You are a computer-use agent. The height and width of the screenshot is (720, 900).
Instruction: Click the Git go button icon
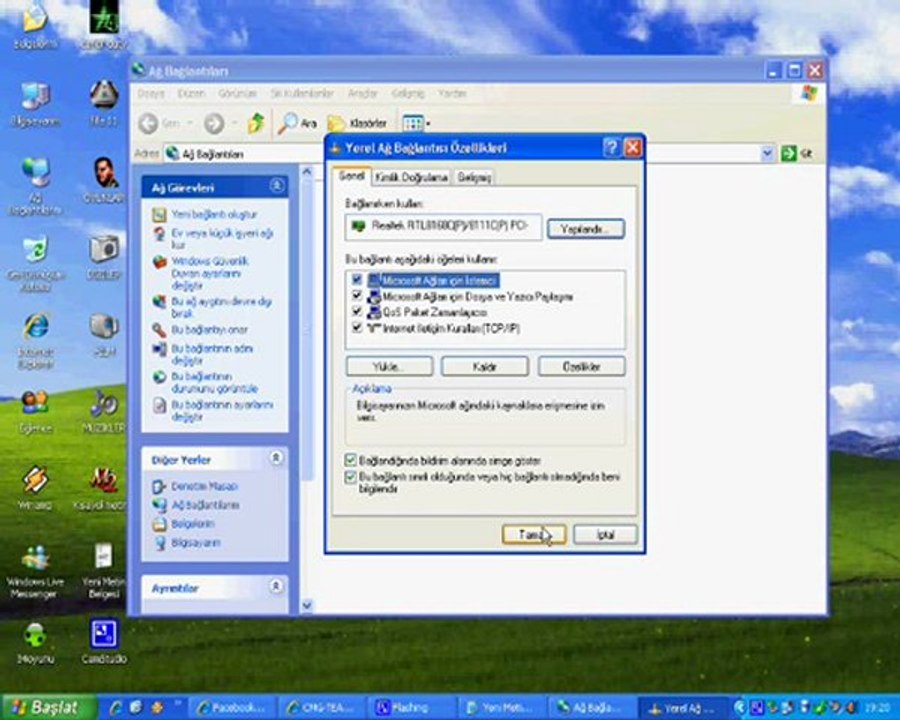click(x=789, y=153)
